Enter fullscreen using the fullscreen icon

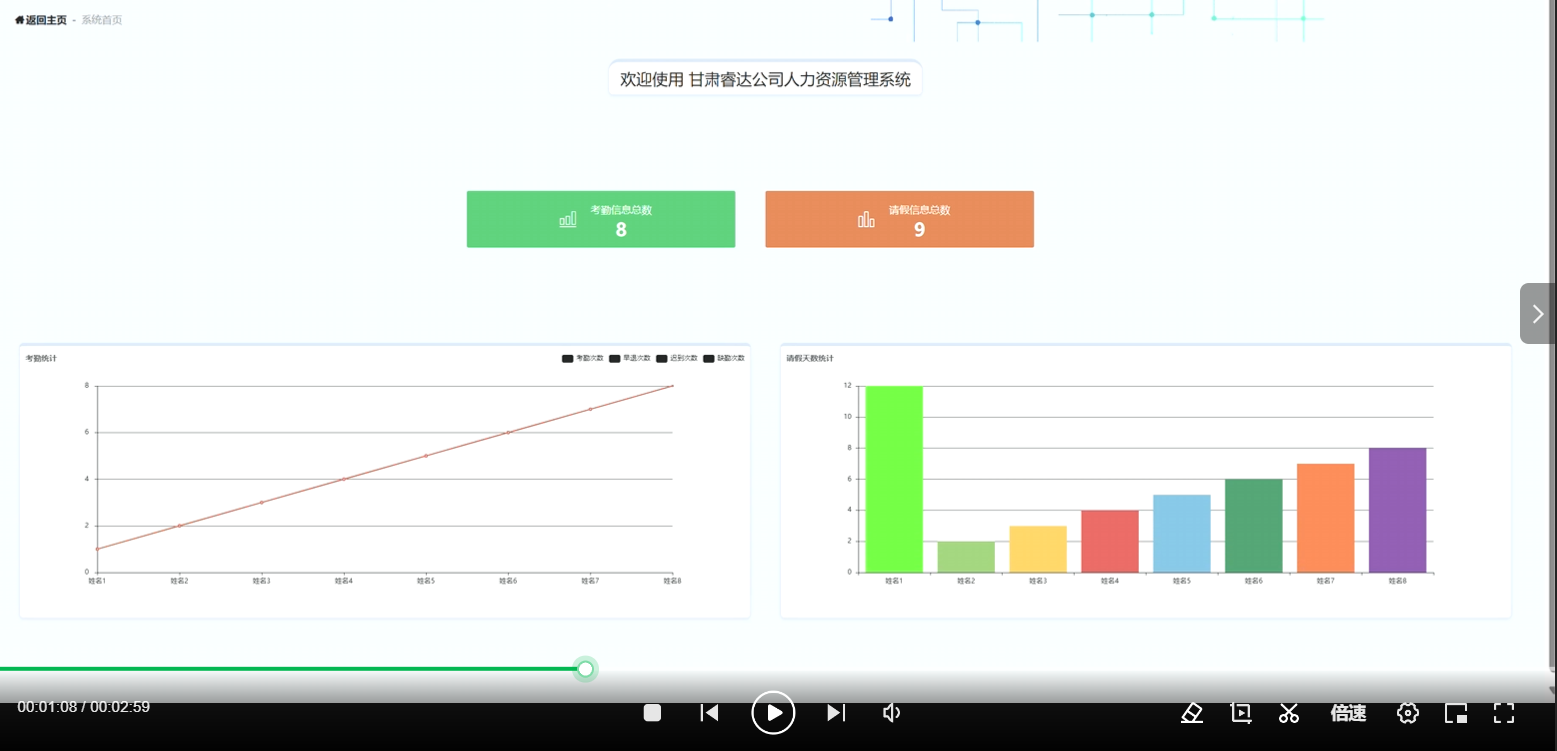pos(1503,713)
